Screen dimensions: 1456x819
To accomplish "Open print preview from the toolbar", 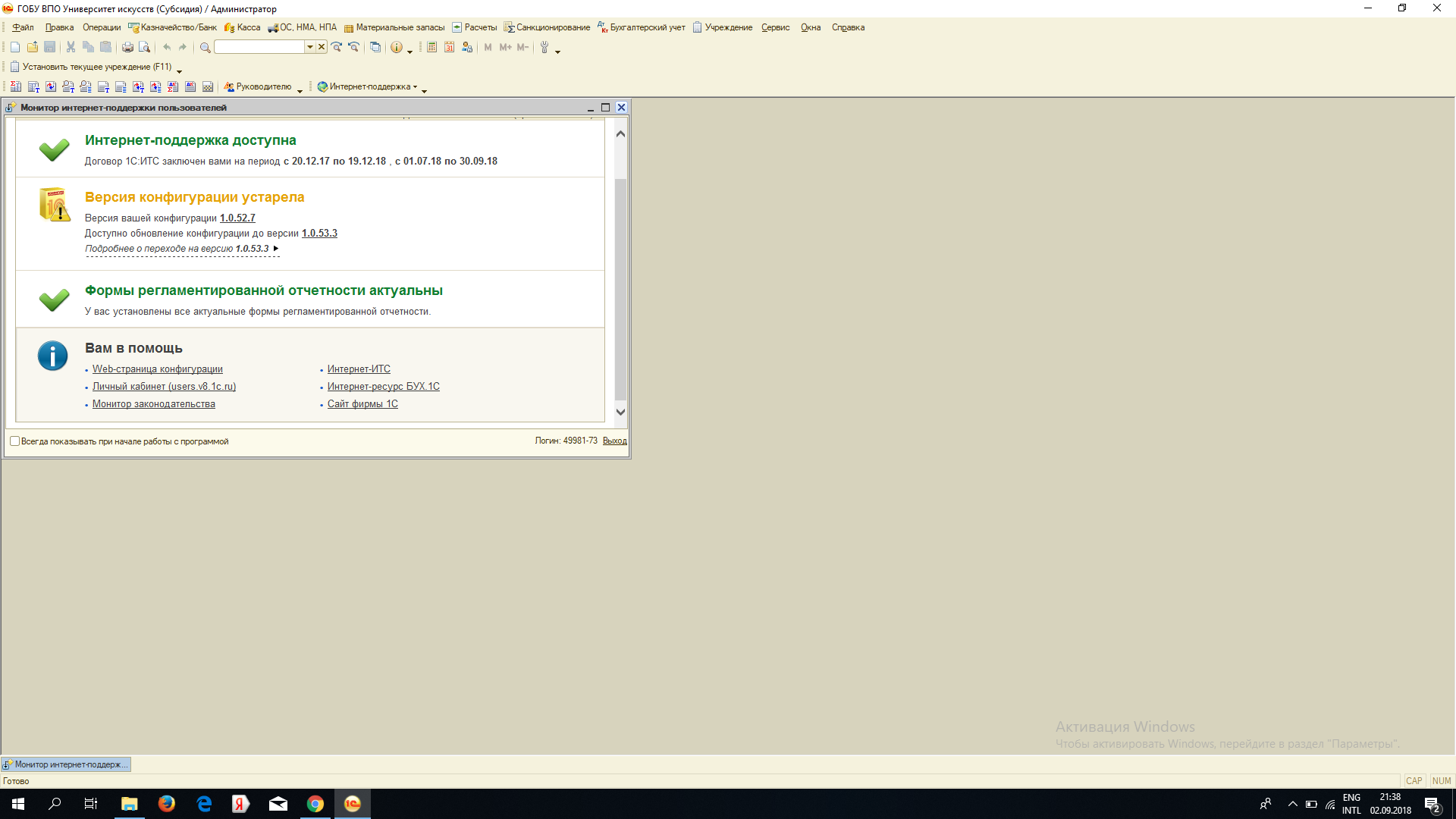I will click(144, 47).
